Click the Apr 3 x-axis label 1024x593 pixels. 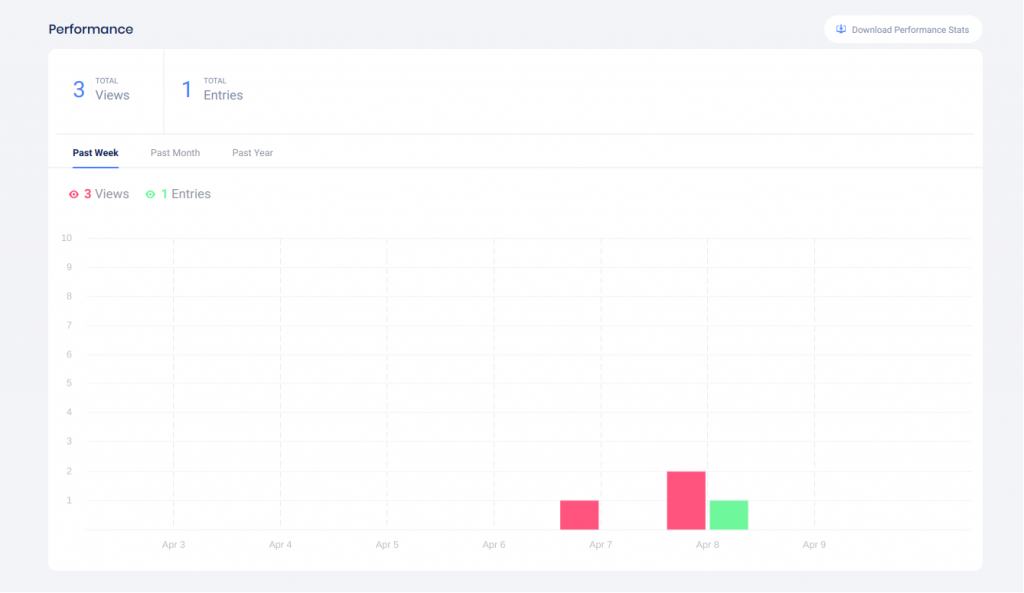point(173,545)
